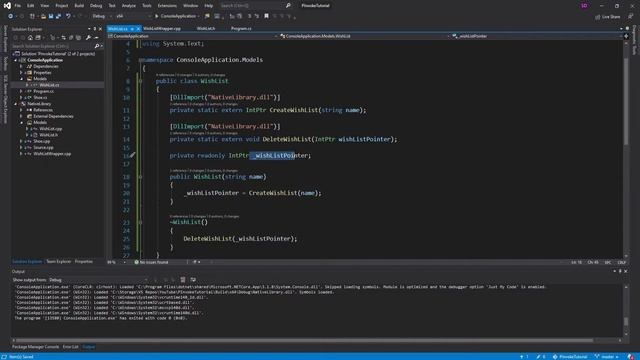Viewport: 640px width, 360px height.
Task: Close the Solution Explorer panel
Action: click(100, 29)
